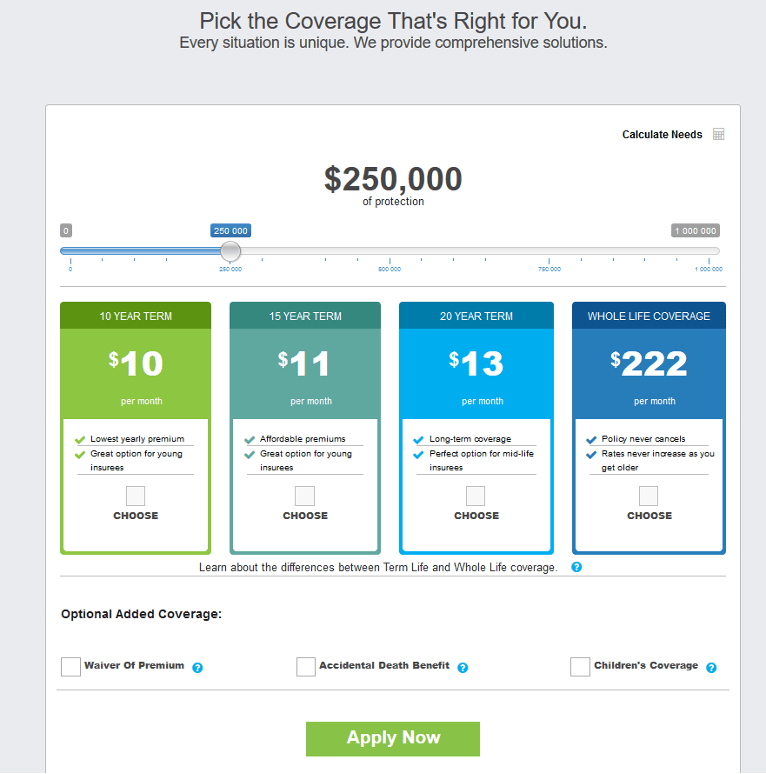The image size is (766, 774).
Task: Enable Accidental Death Benefit checkbox
Action: coord(306,667)
